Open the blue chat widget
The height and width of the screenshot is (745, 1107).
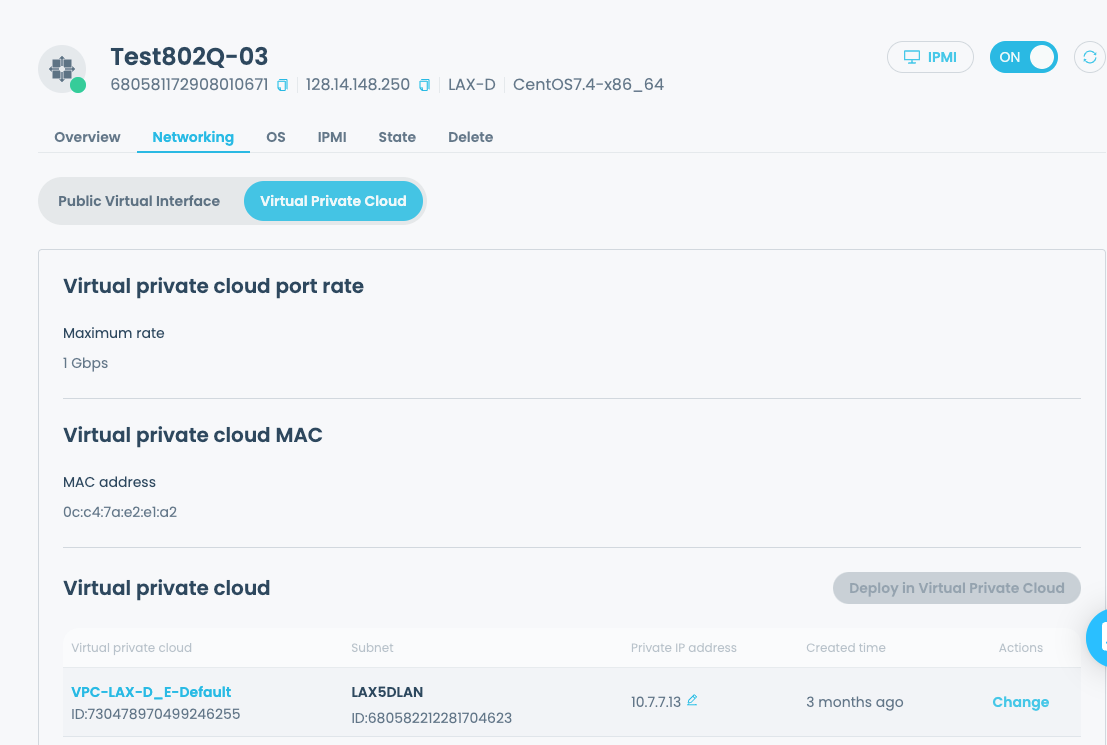[1098, 637]
